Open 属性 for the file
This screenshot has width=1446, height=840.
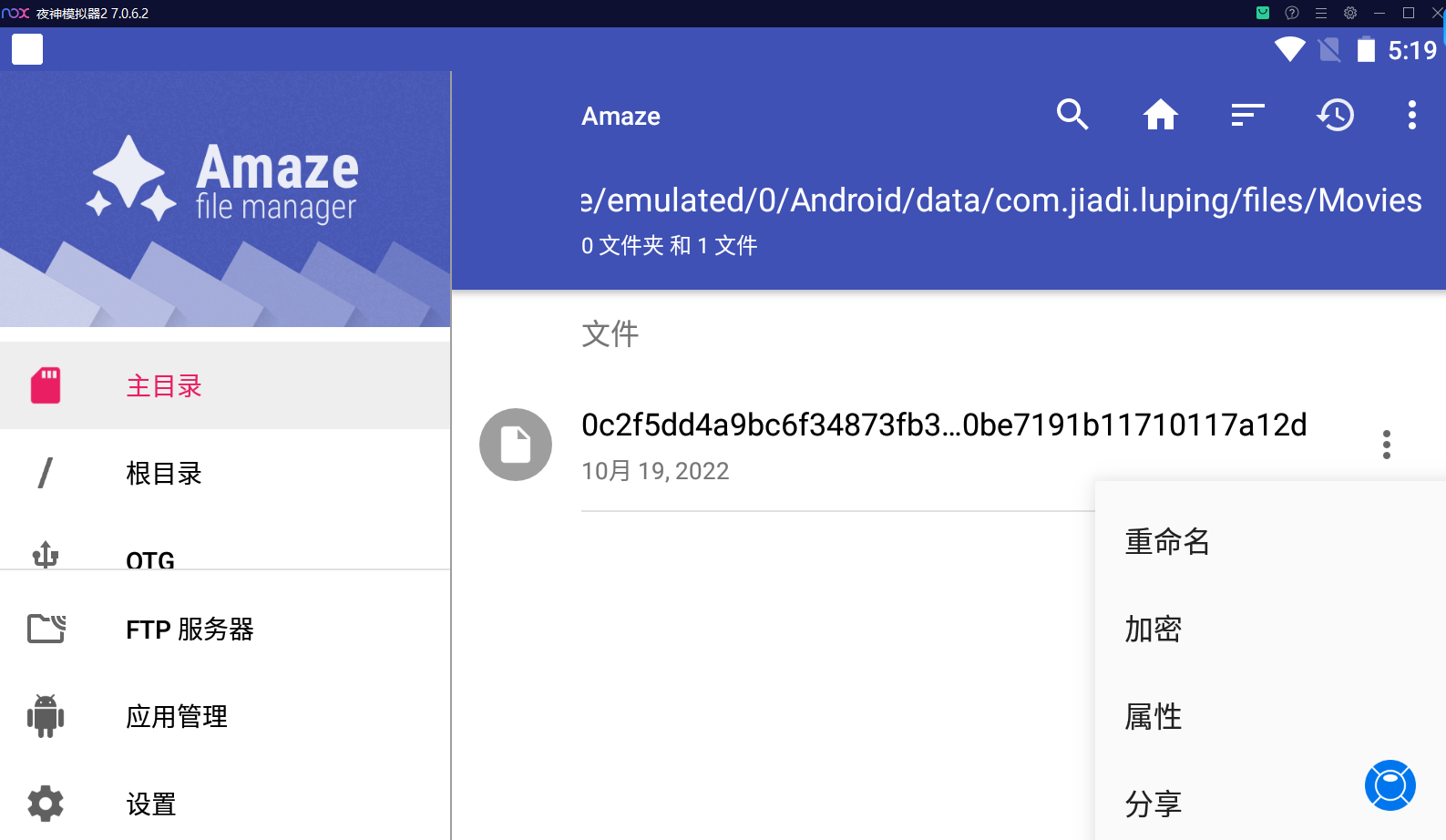coord(1154,717)
